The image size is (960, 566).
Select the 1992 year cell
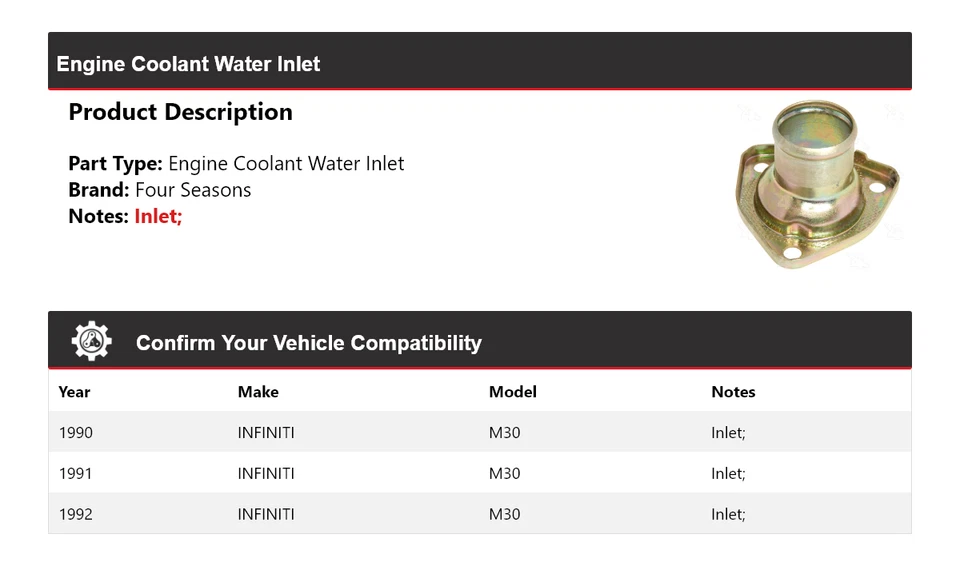point(76,514)
